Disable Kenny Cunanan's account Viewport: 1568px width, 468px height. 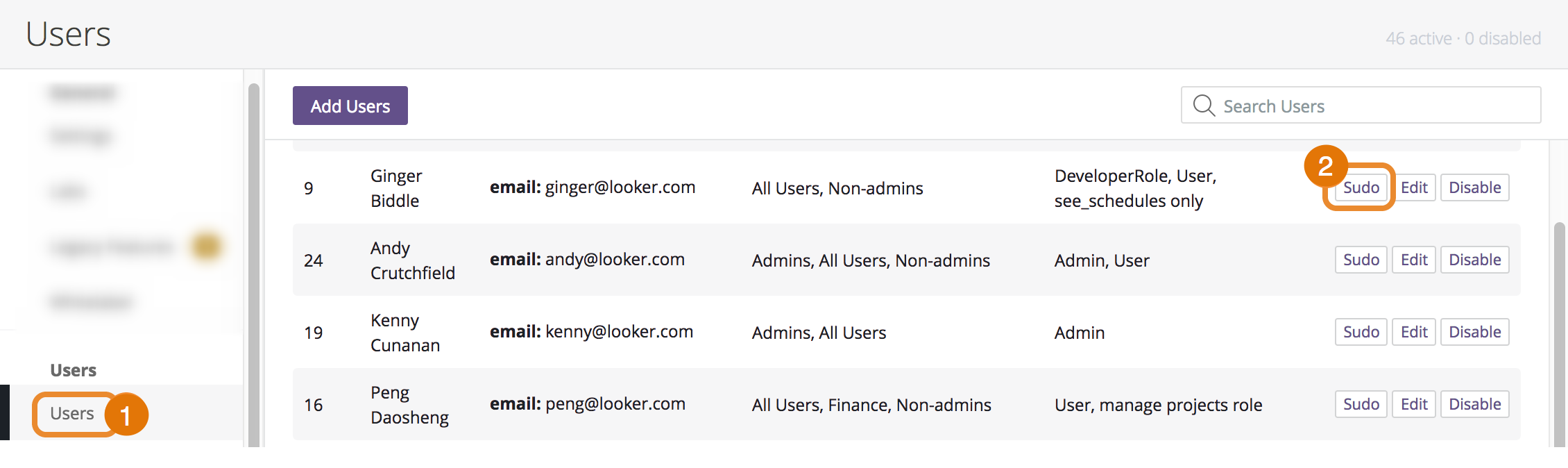point(1474,332)
